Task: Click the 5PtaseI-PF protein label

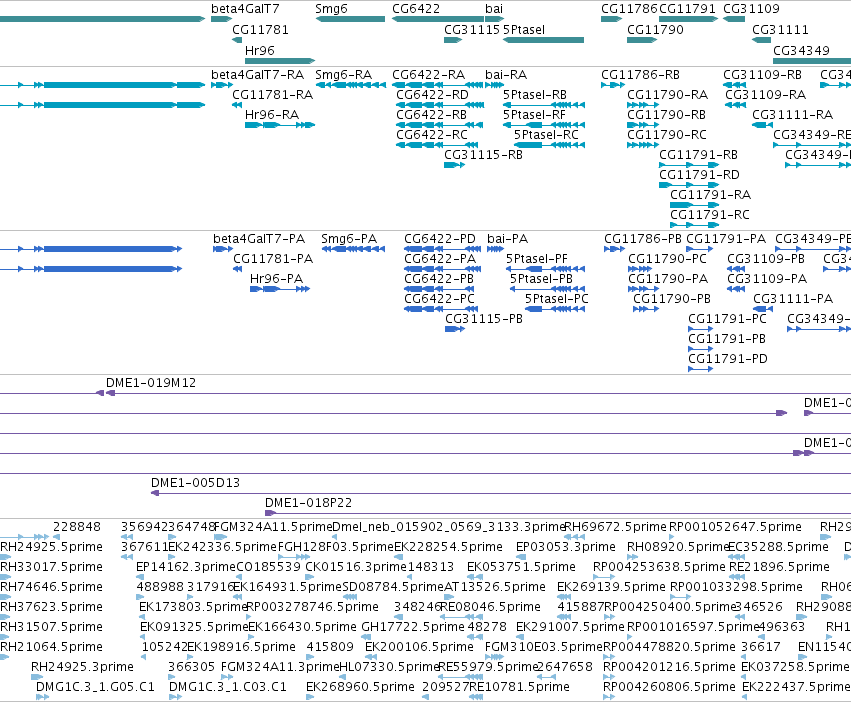Action: pos(536,258)
